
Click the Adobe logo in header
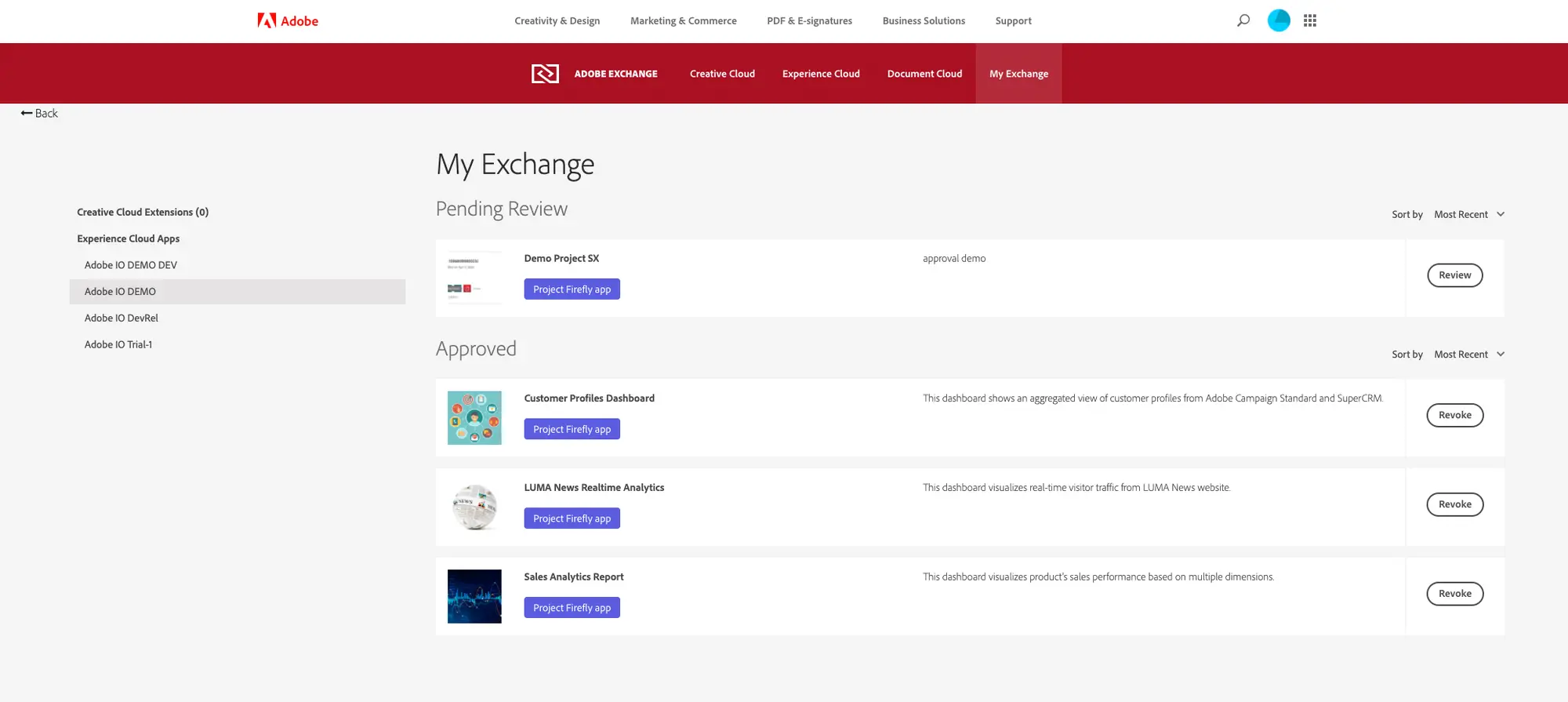[x=288, y=21]
